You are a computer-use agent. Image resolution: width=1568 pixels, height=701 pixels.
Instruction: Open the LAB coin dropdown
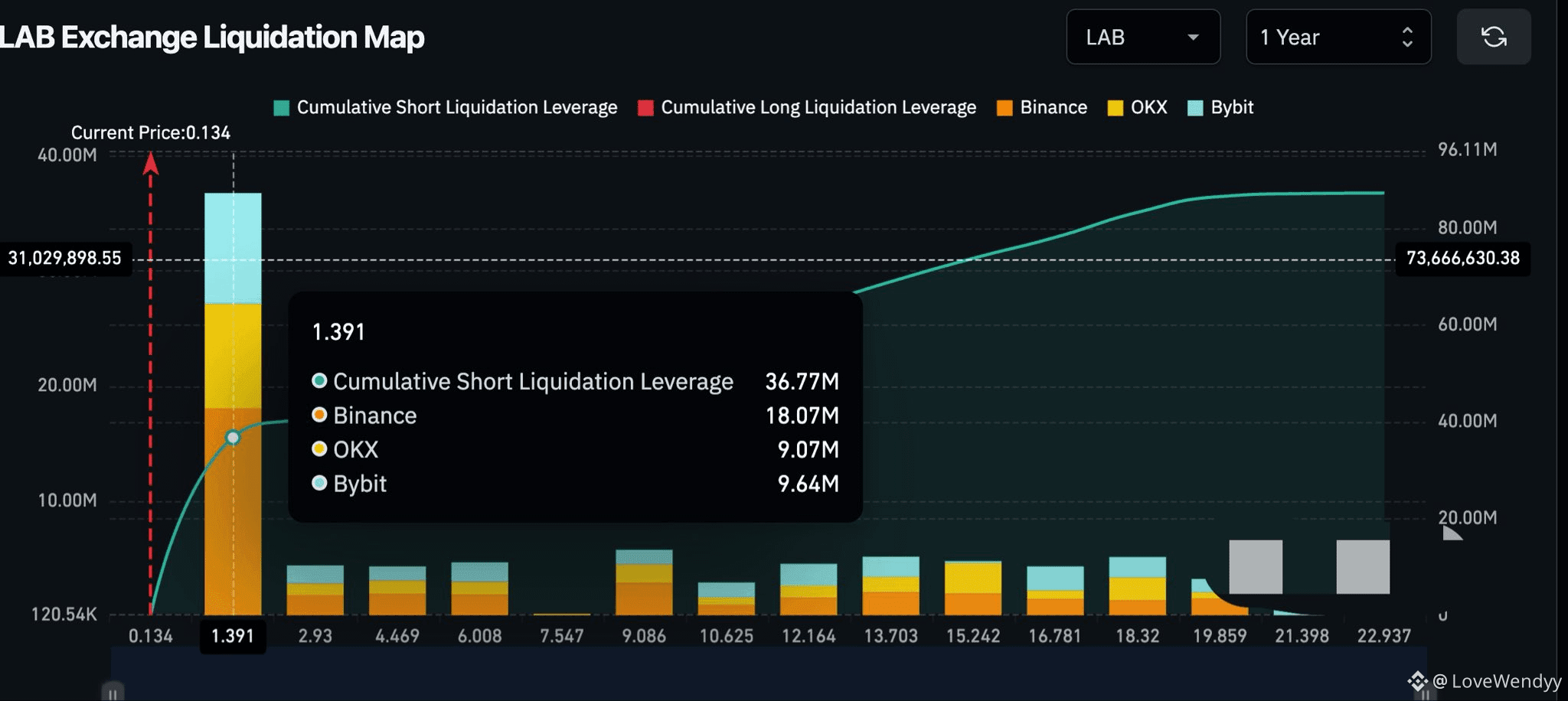tap(1143, 37)
